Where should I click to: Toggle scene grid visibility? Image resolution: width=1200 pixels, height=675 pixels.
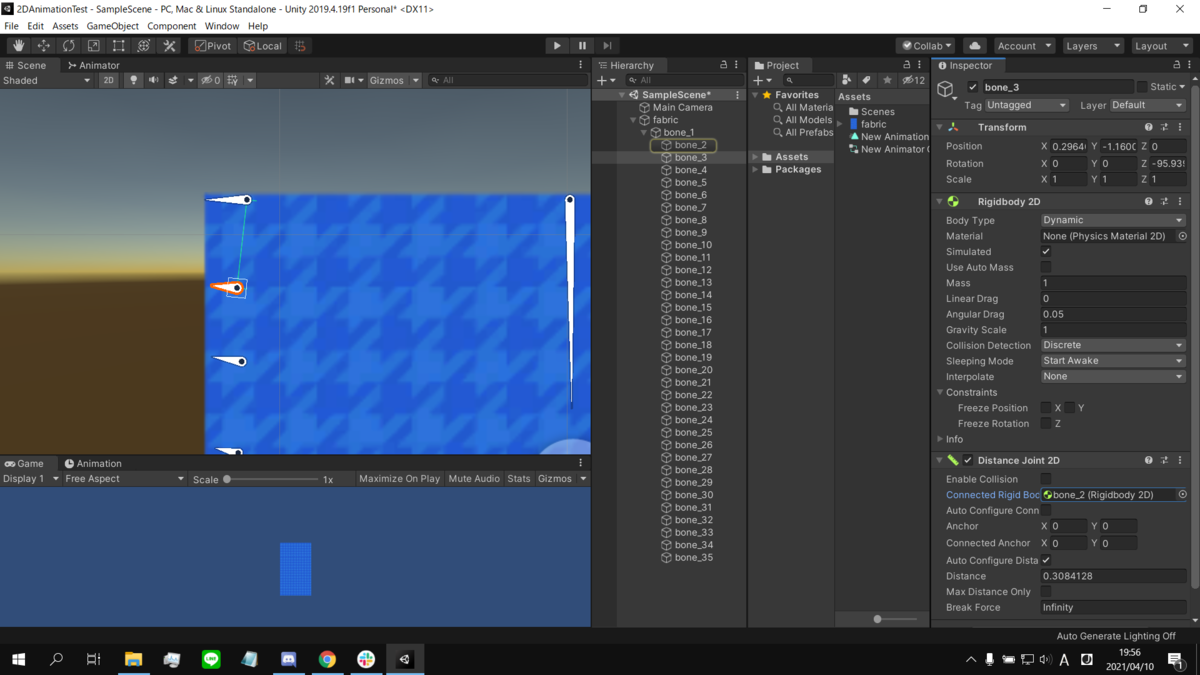[233, 80]
